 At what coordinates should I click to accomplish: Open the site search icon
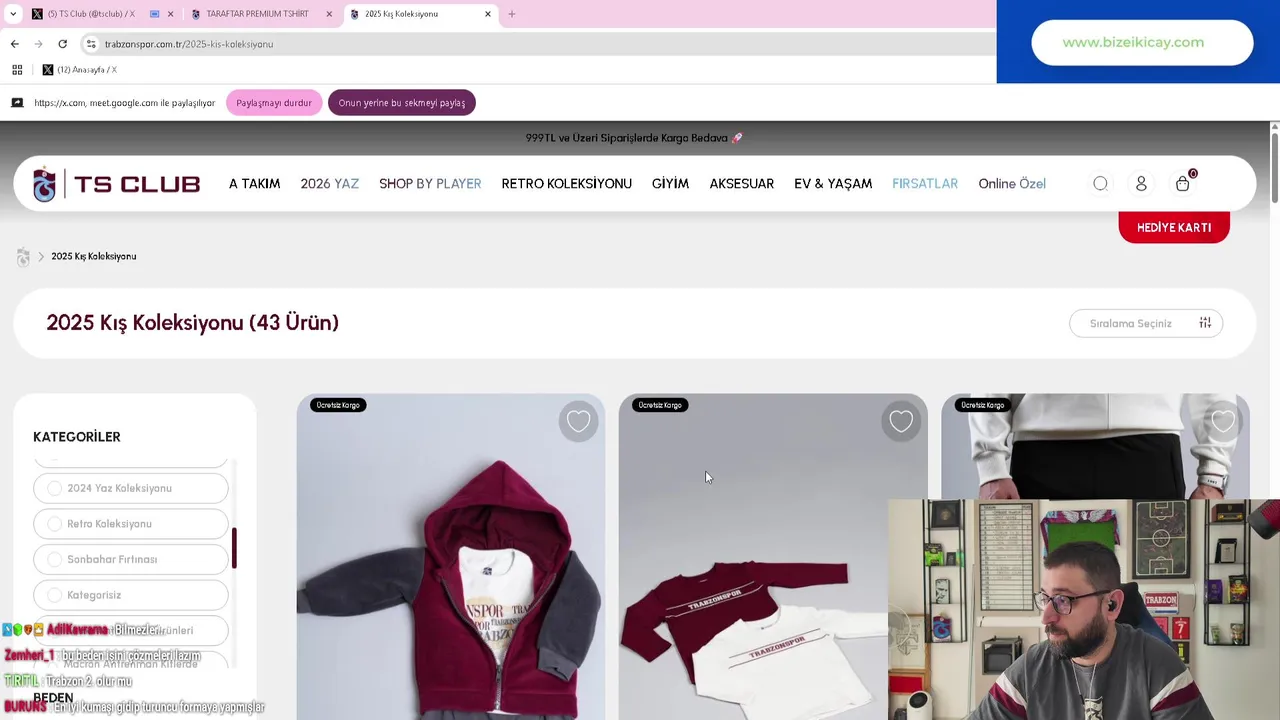point(1100,184)
